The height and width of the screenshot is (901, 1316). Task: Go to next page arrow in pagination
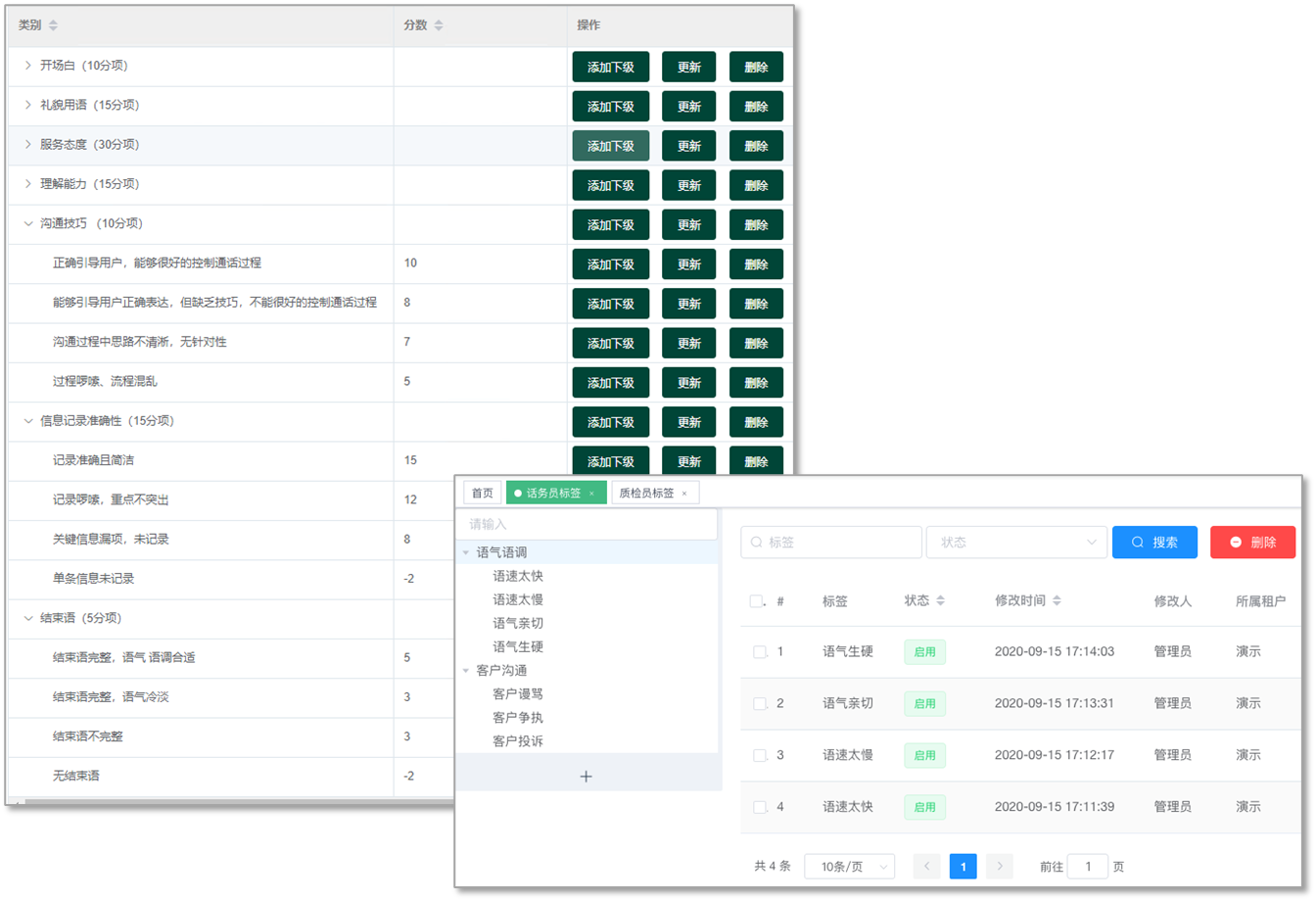(999, 866)
